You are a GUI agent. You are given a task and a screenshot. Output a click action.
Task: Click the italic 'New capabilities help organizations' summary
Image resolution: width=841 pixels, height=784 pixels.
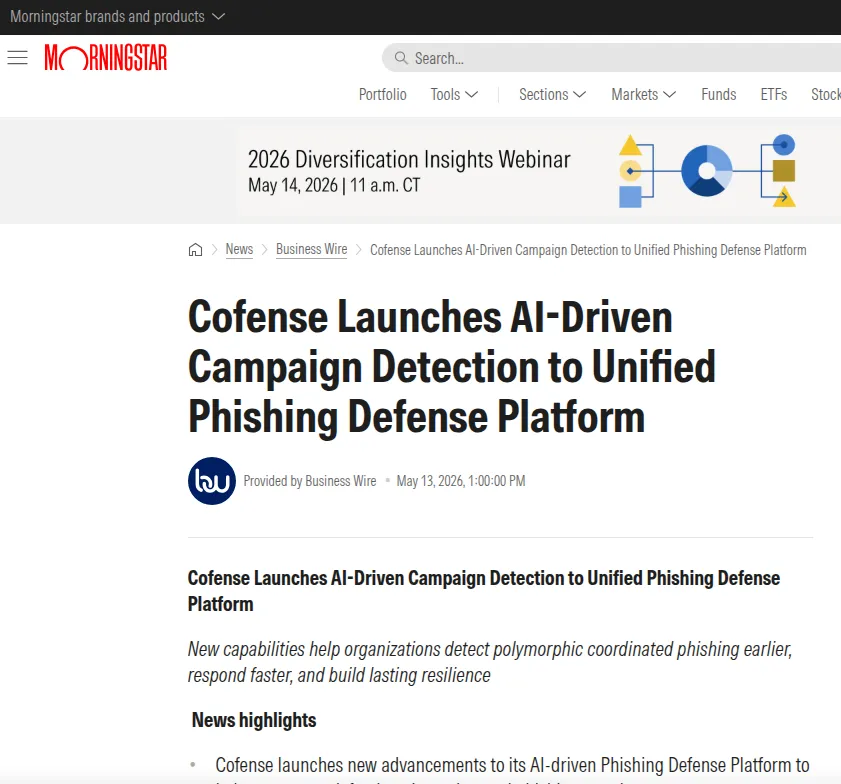[x=490, y=662]
